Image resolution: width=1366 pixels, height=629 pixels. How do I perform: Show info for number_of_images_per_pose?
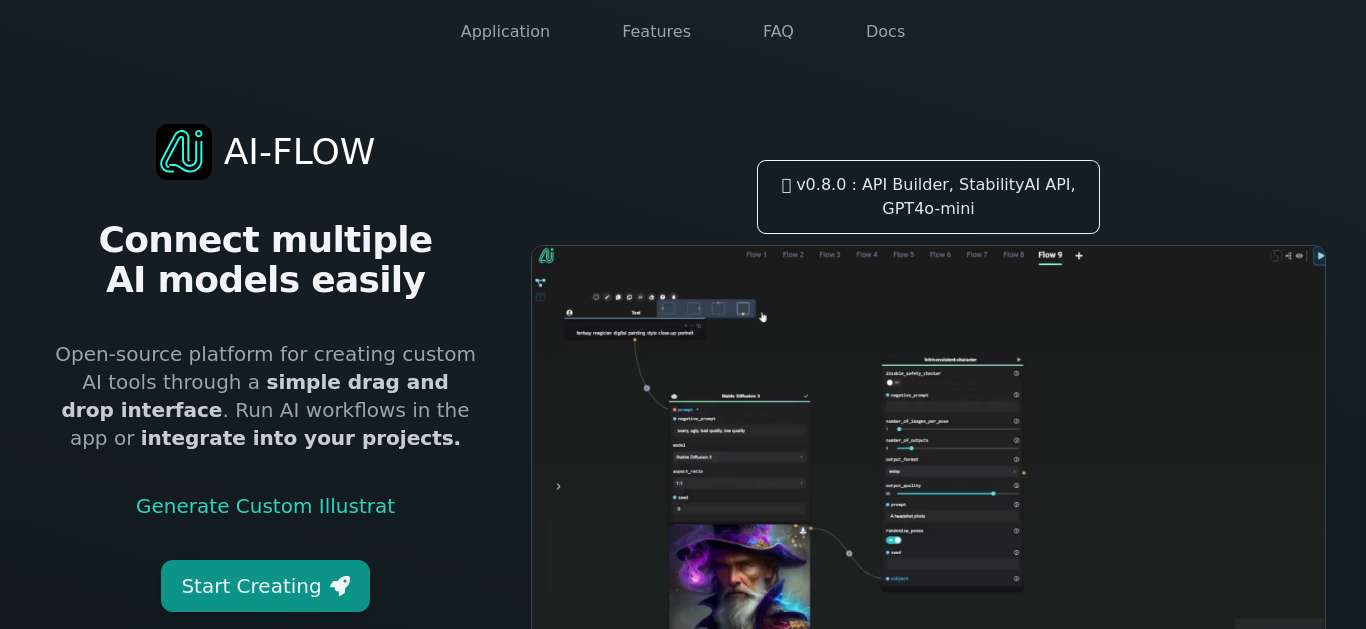[1016, 421]
